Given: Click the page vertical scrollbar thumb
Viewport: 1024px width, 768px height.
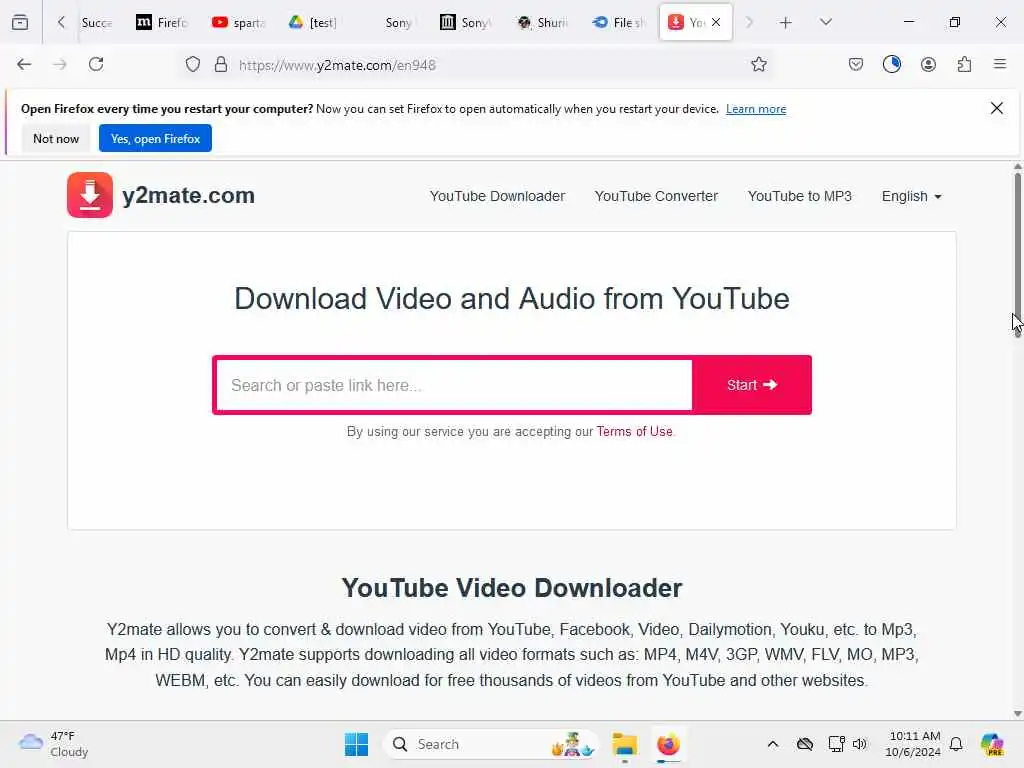Looking at the screenshot, I should click(x=1017, y=255).
